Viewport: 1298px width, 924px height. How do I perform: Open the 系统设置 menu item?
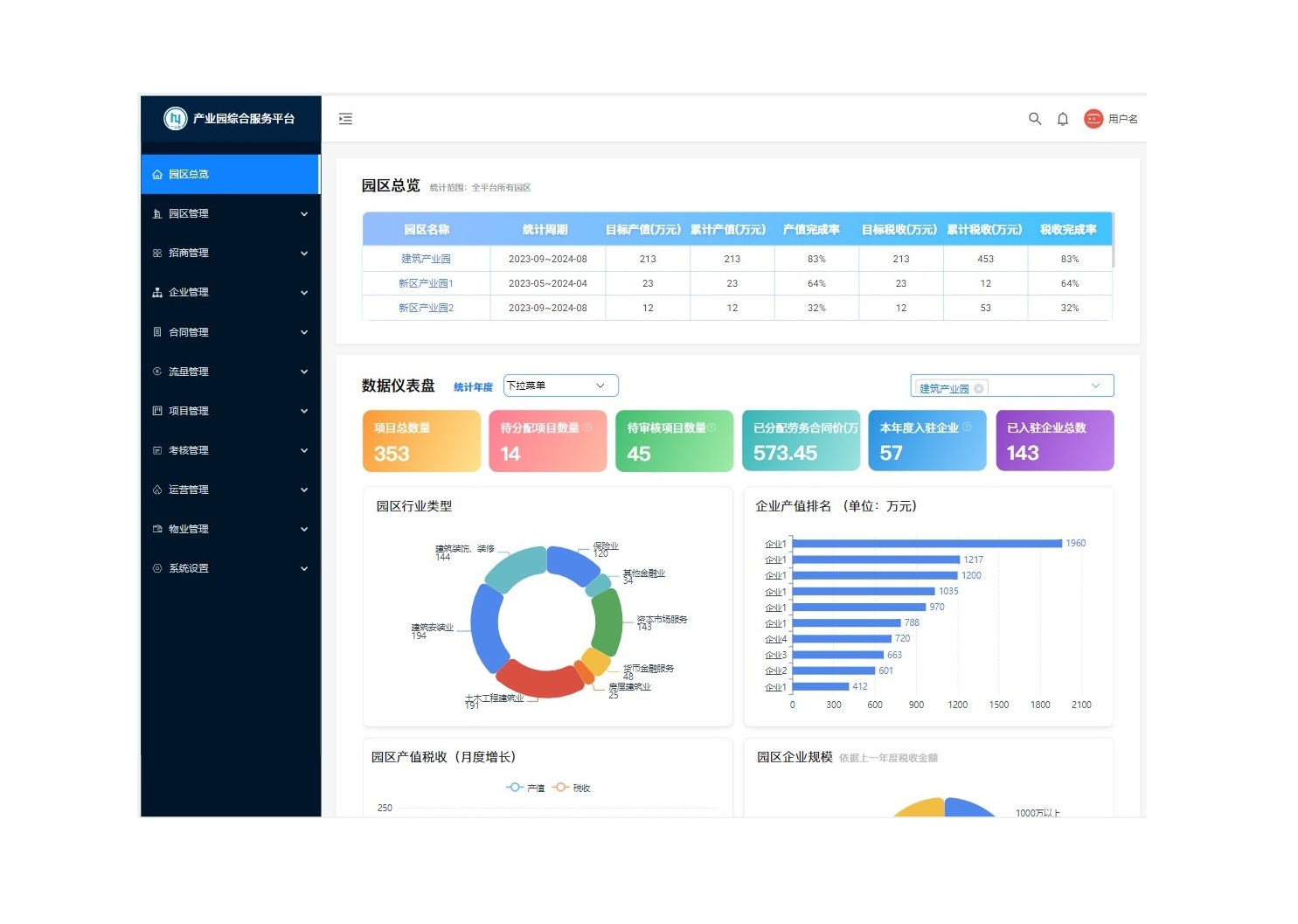coord(231,568)
